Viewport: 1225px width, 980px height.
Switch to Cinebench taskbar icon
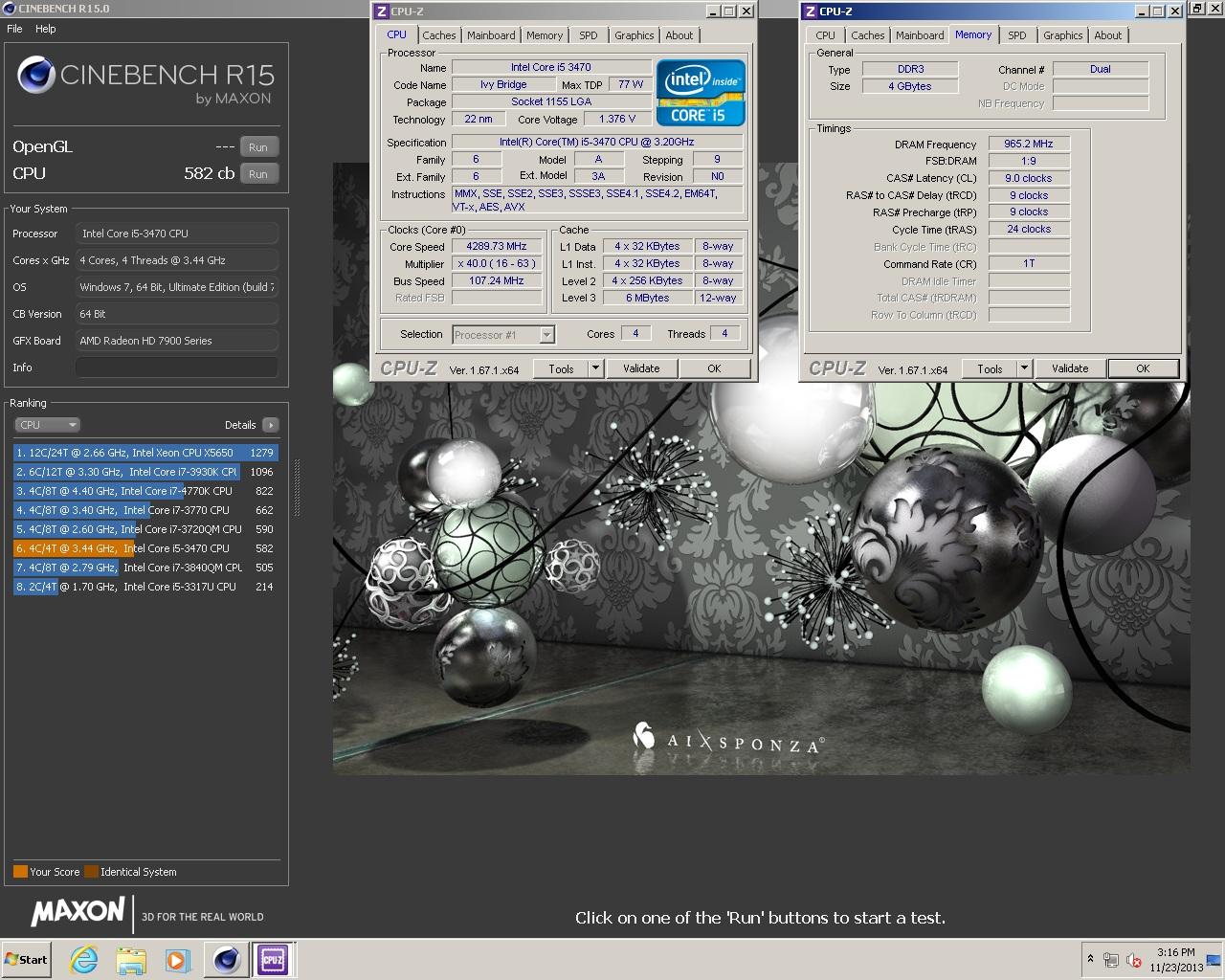[226, 960]
